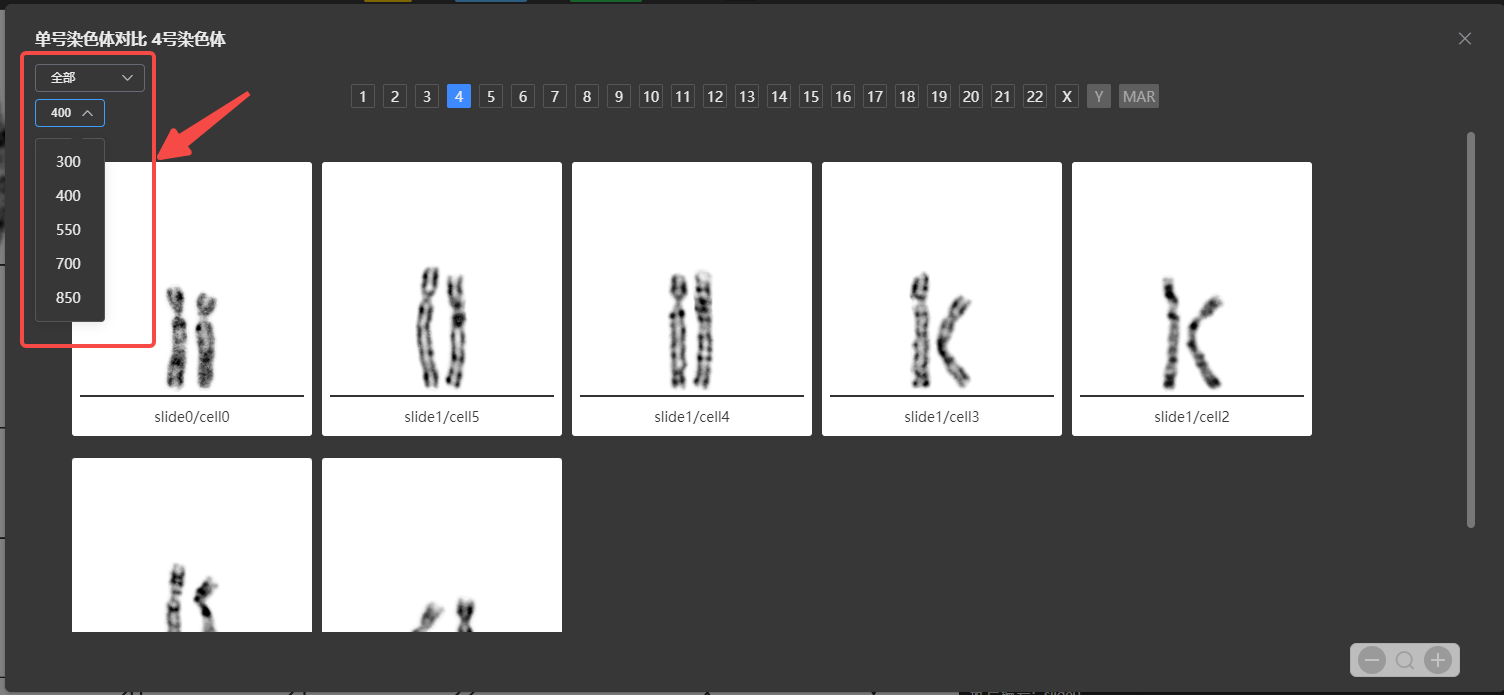Open the 全部 filter dropdown
This screenshot has height=695, width=1504.
click(90, 77)
